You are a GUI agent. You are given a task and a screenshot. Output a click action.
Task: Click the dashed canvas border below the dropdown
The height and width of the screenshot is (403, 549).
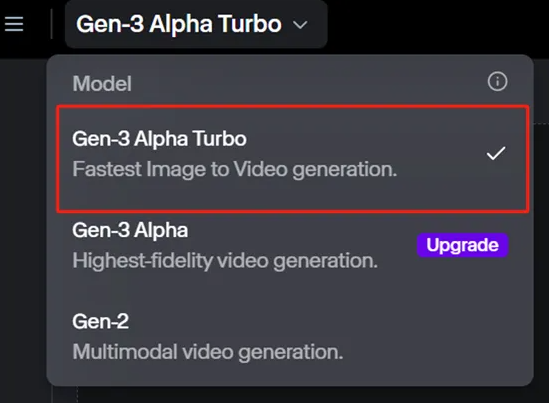click(77, 395)
